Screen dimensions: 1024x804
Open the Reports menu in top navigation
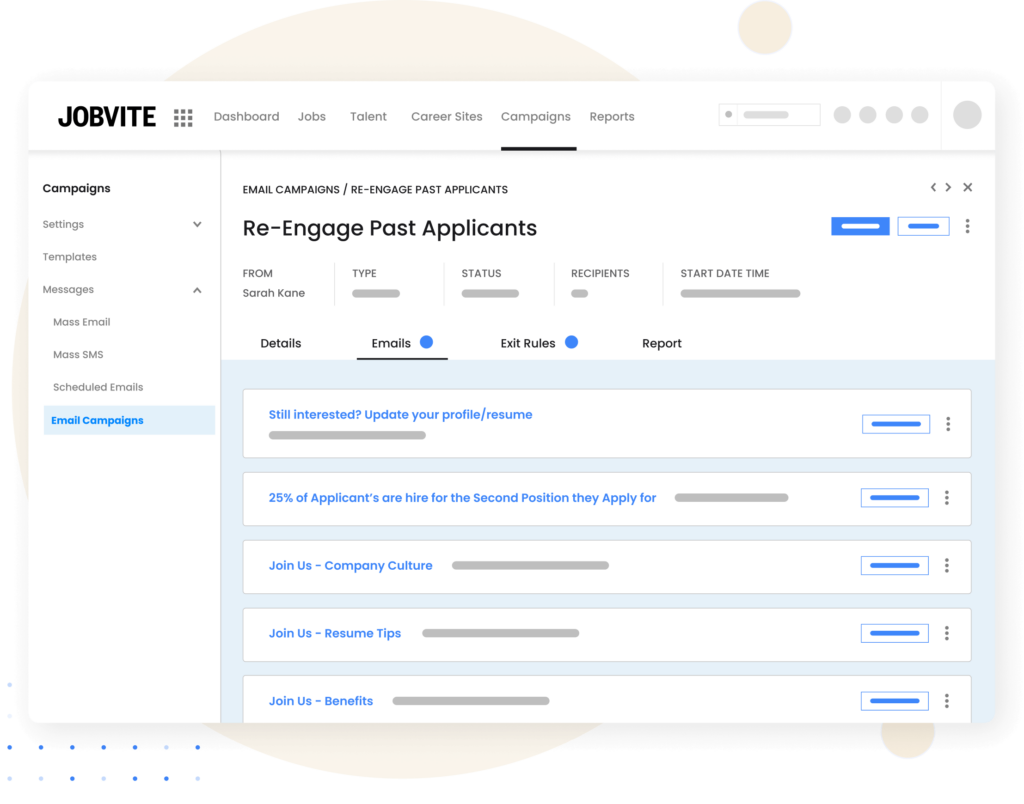point(611,117)
